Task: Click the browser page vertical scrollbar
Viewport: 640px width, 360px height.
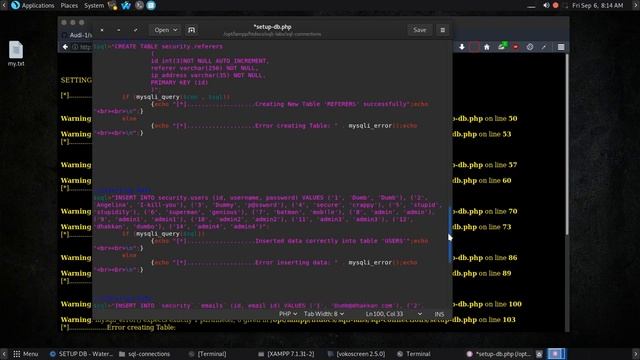Action: click(567, 144)
